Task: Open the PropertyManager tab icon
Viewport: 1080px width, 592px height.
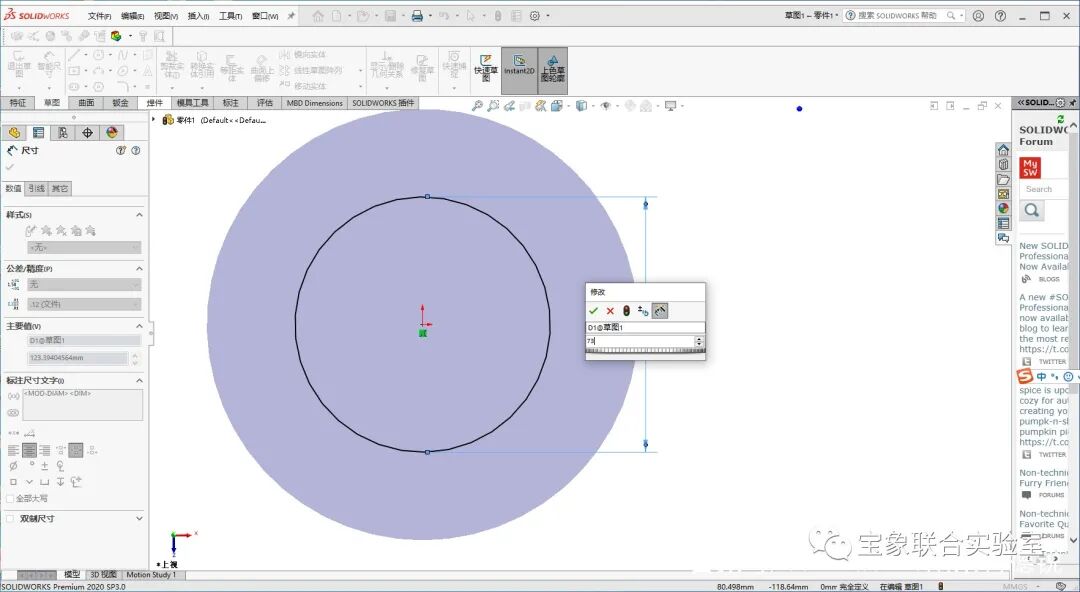Action: click(39, 133)
